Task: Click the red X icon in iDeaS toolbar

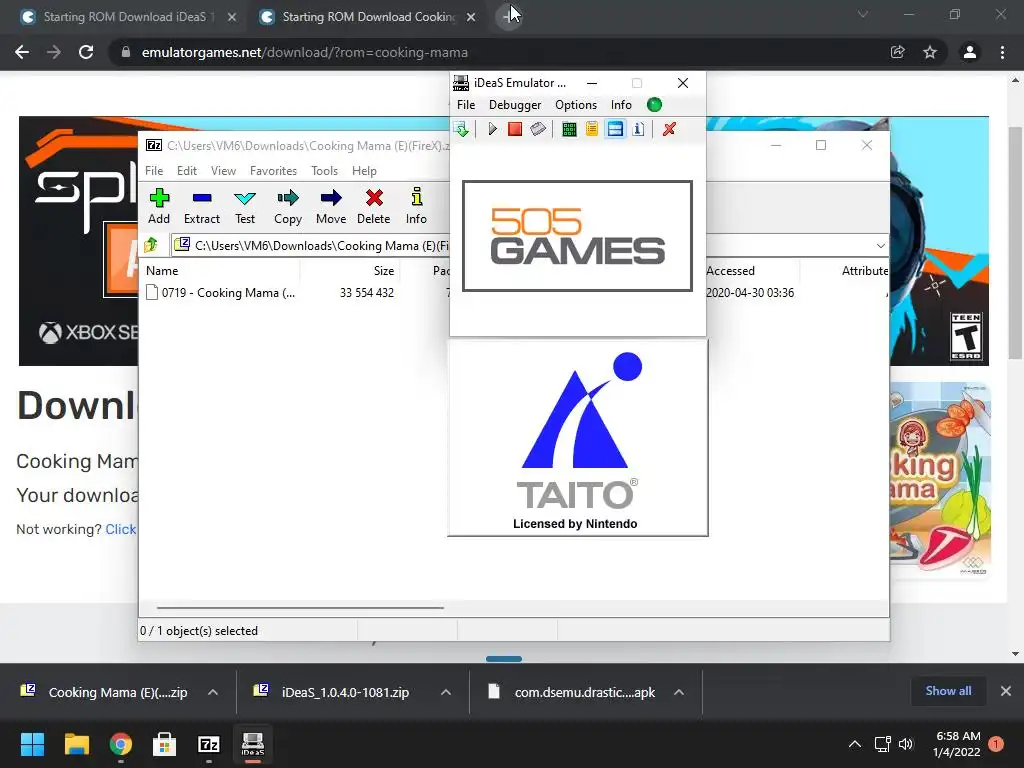Action: 669,129
